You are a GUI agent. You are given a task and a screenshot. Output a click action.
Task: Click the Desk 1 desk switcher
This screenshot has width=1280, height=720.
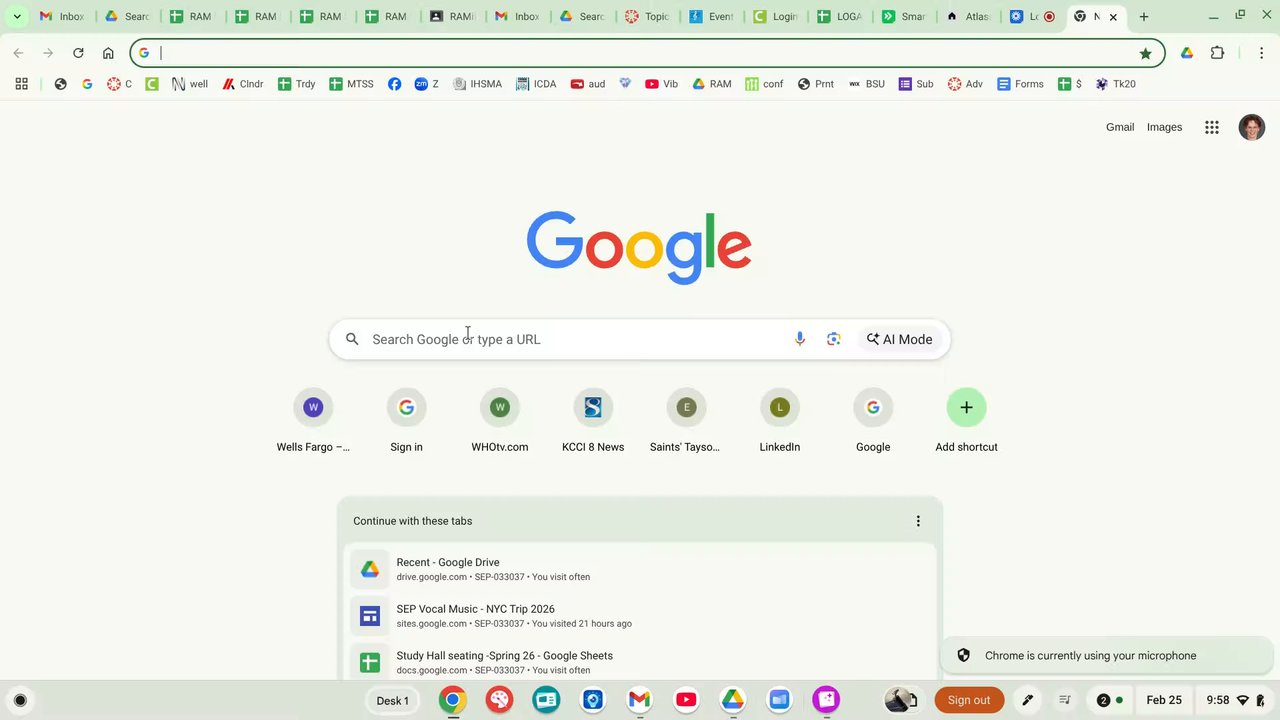pos(392,700)
